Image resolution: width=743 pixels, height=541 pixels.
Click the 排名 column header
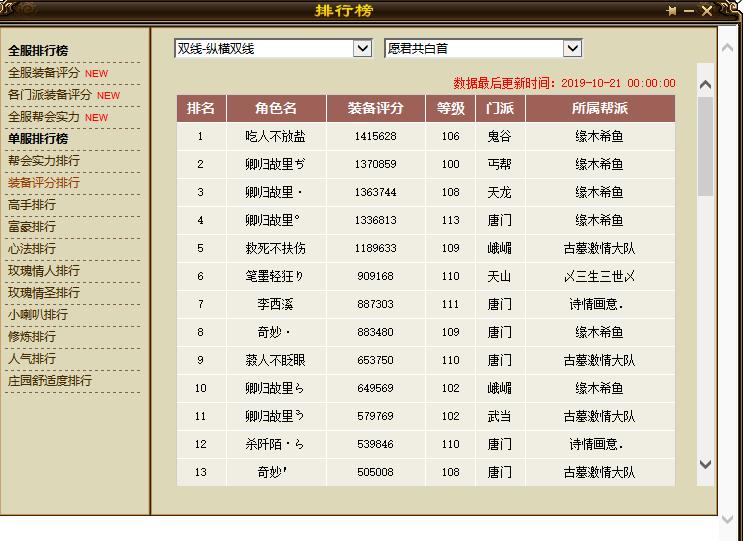[201, 108]
